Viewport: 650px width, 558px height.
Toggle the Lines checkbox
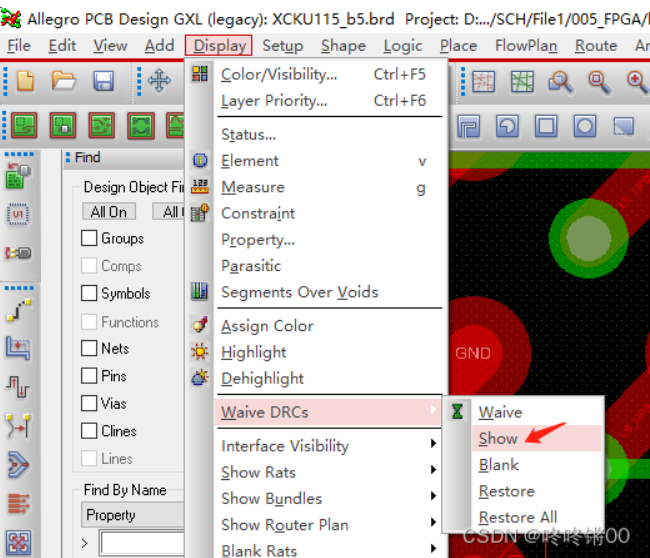tap(89, 459)
